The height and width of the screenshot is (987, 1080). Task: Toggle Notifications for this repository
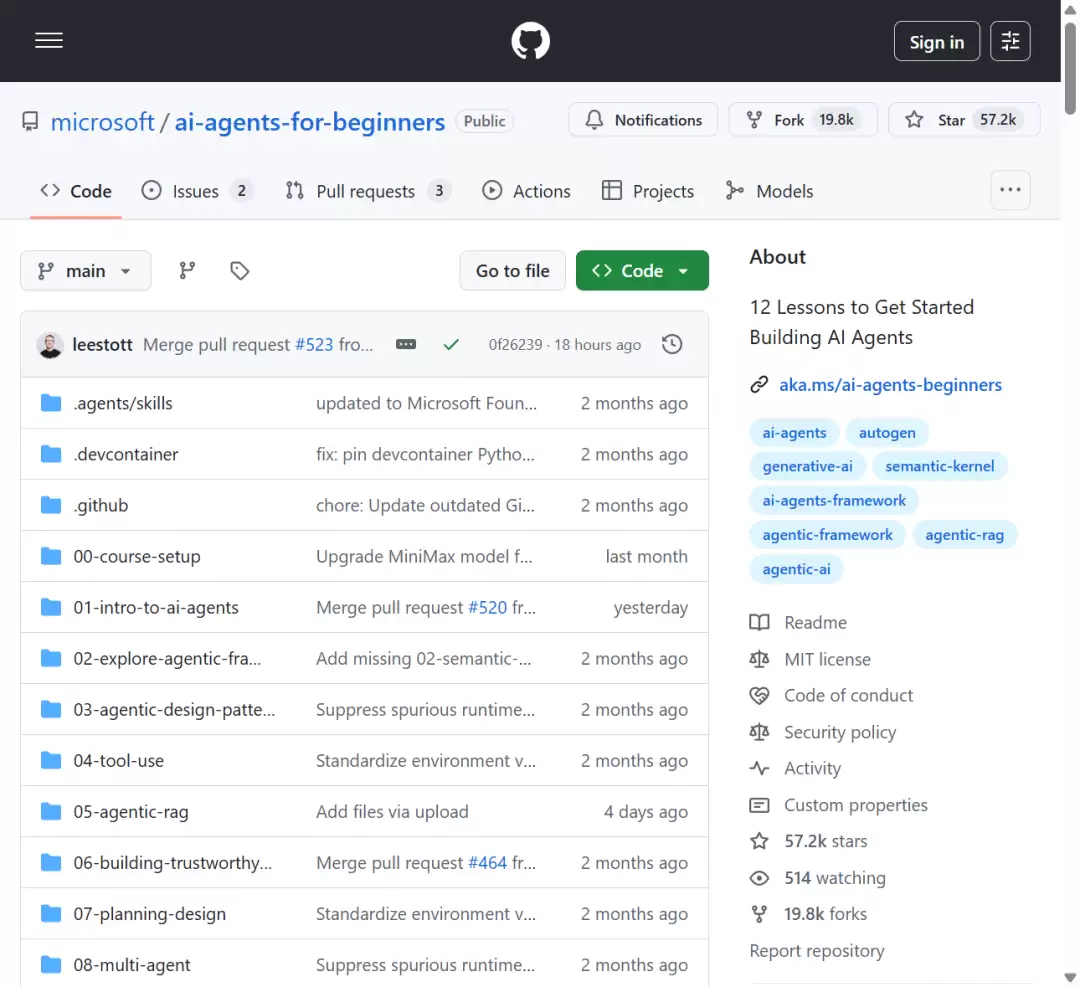coord(643,120)
